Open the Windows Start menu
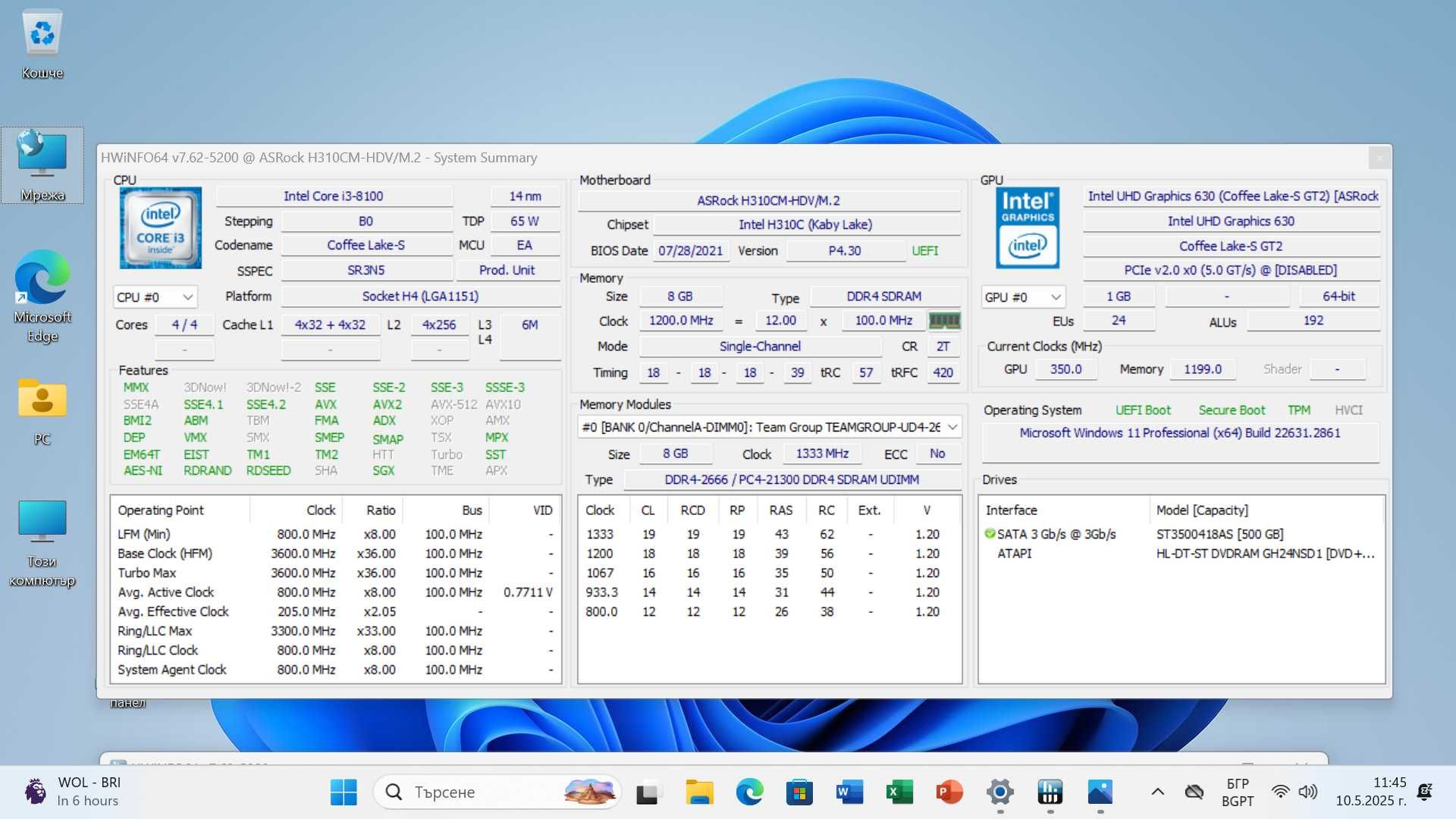 point(344,792)
